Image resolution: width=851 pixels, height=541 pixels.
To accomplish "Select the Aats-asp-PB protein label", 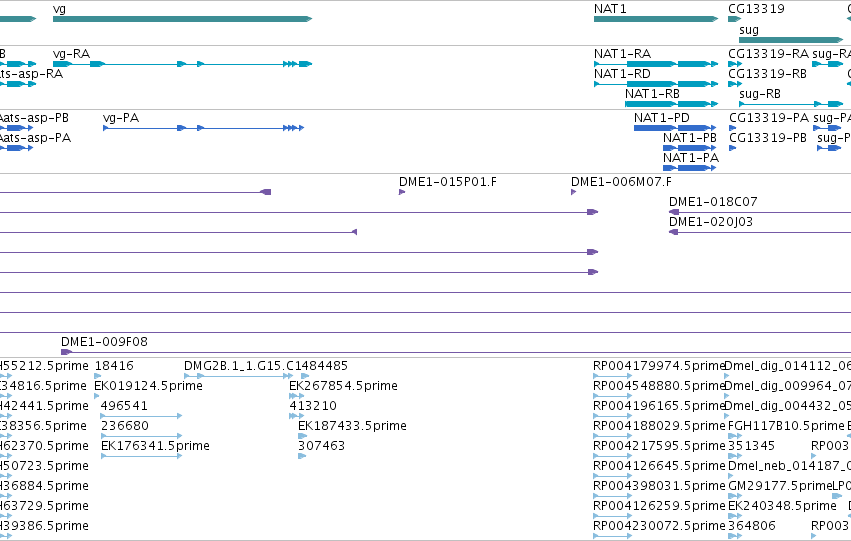I will click(x=34, y=118).
